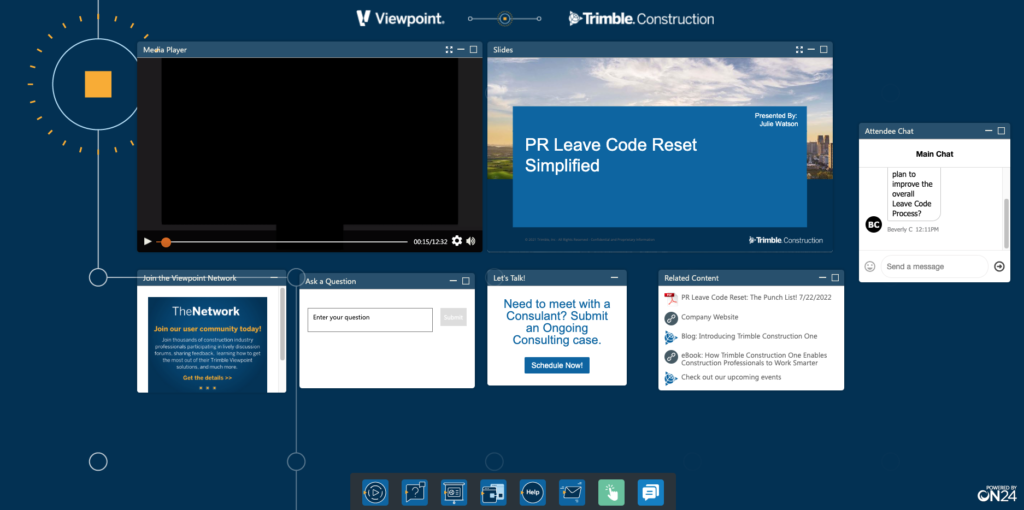Viewport: 1024px width, 510px height.
Task: Maximize the Slides window
Action: 824,50
